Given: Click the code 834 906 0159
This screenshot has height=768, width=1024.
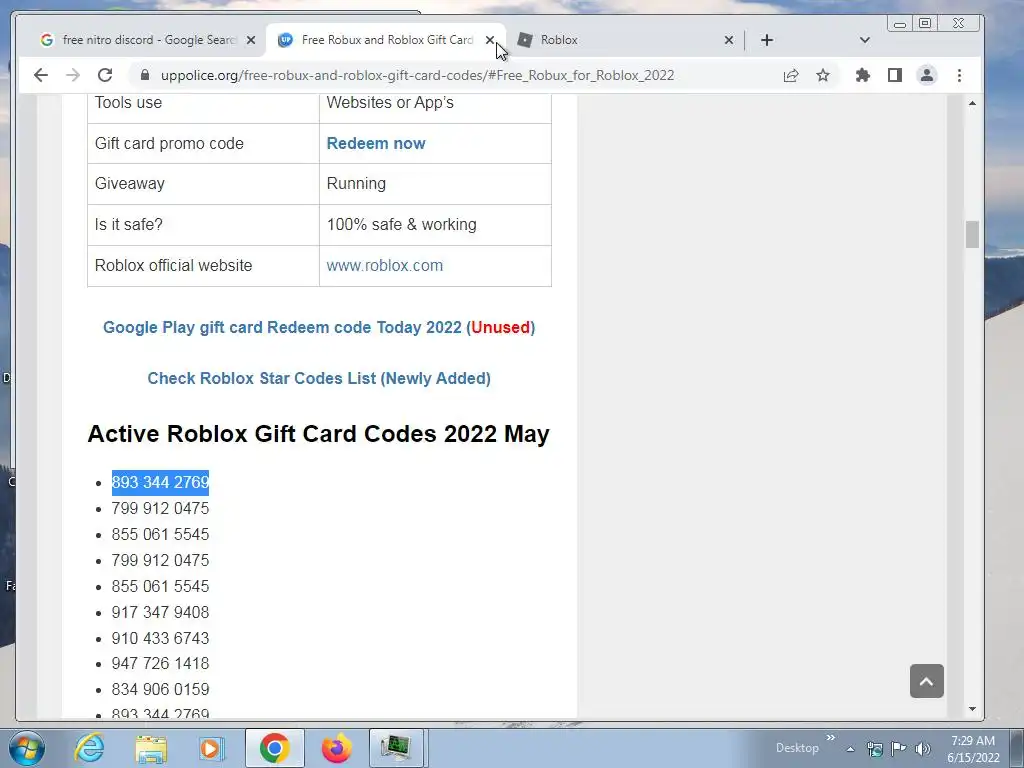Looking at the screenshot, I should (x=160, y=690).
